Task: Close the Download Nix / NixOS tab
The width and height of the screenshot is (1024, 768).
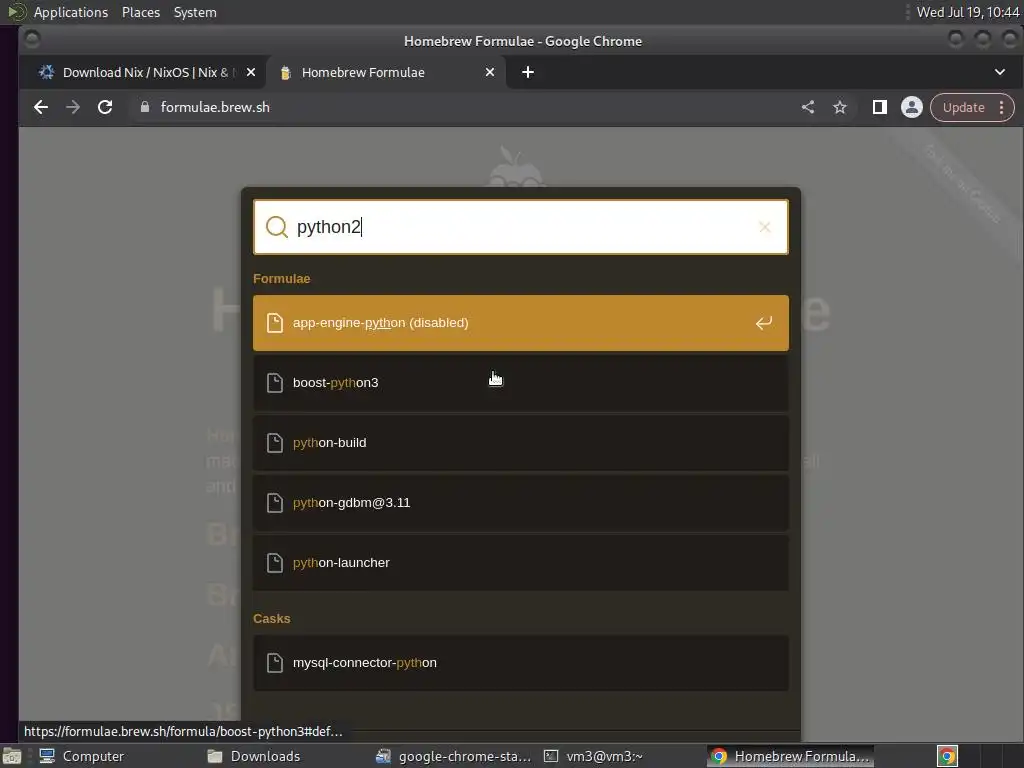Action: 251,72
